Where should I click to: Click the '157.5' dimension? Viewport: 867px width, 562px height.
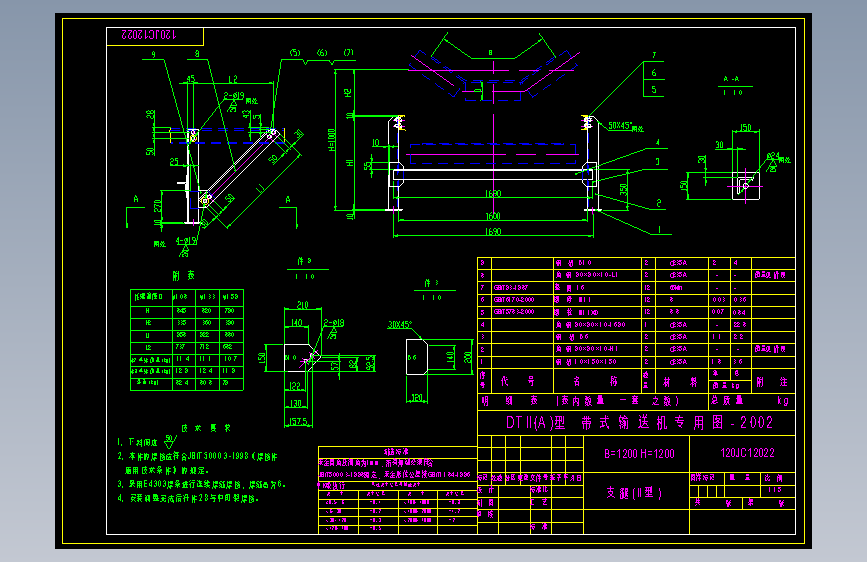point(299,422)
